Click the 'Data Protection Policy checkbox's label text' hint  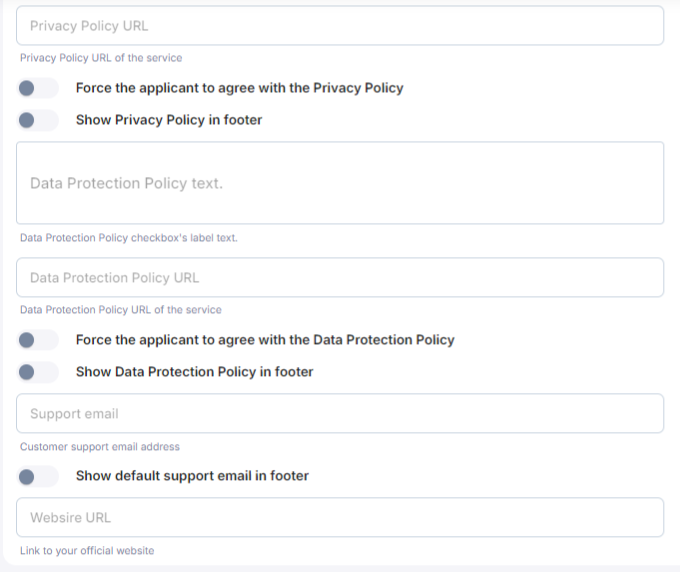pyautogui.click(x=129, y=238)
